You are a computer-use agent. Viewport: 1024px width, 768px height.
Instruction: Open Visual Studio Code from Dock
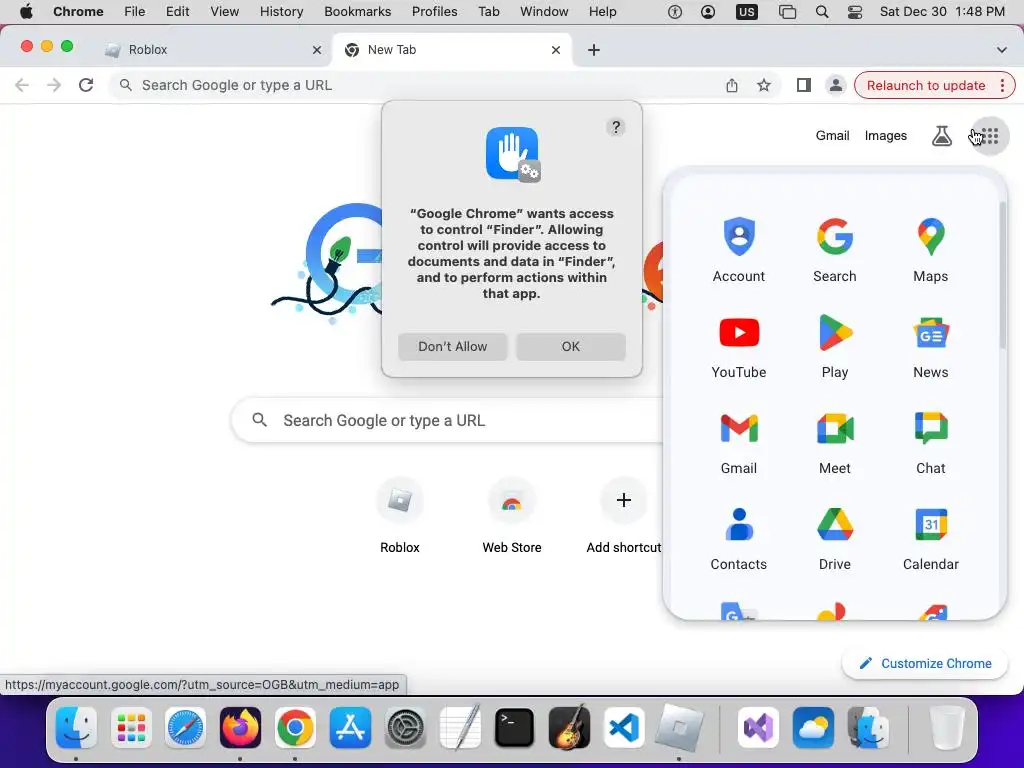pyautogui.click(x=624, y=728)
